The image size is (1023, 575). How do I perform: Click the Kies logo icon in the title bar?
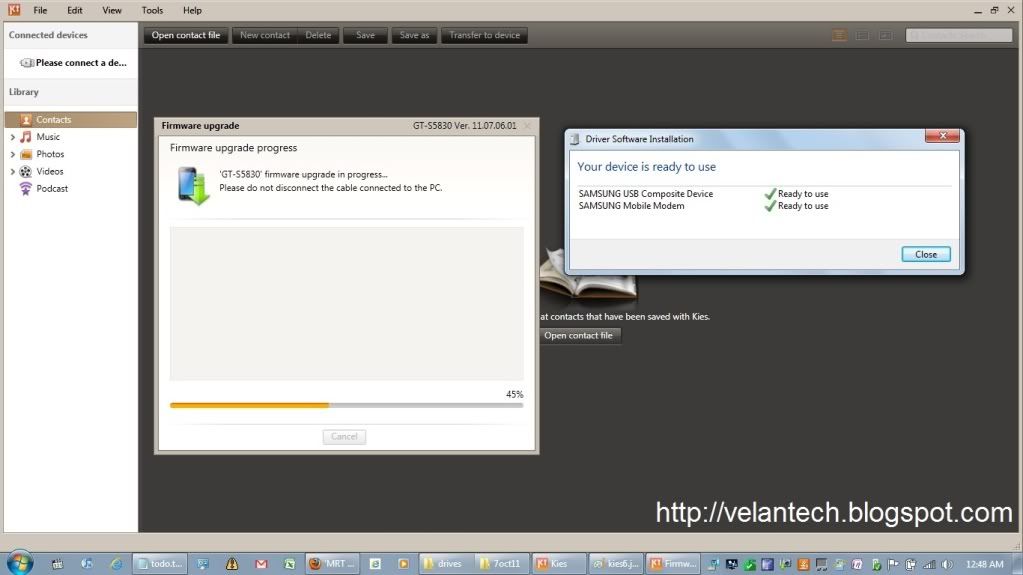[x=14, y=10]
